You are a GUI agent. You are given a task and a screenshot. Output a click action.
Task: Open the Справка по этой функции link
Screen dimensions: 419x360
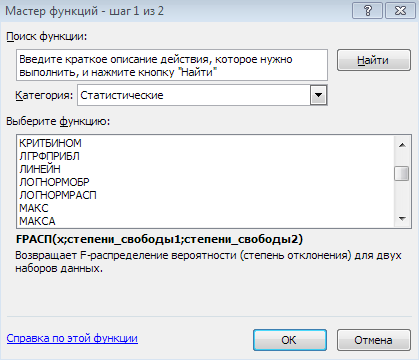(x=72, y=338)
